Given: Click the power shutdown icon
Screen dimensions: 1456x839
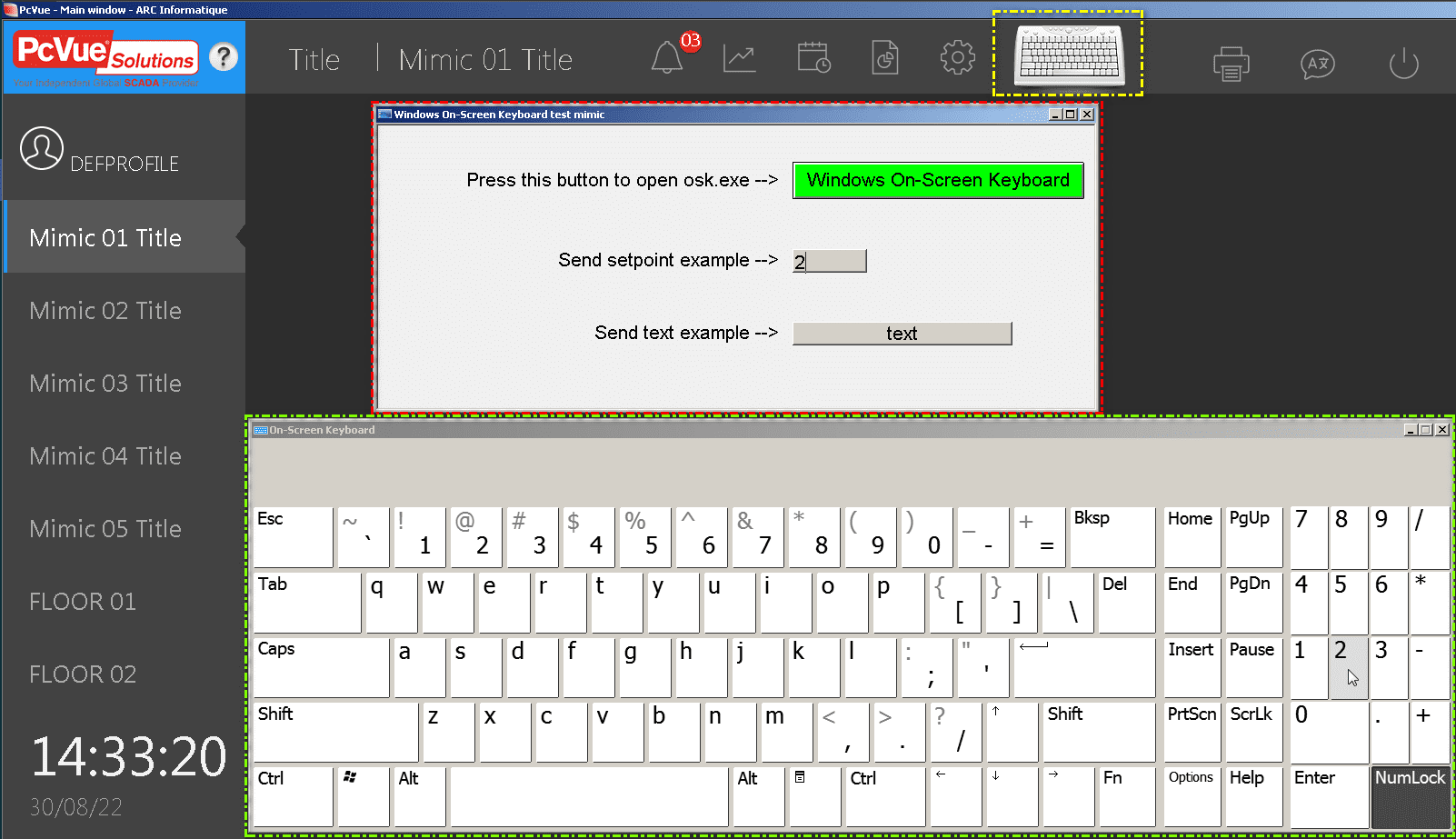Looking at the screenshot, I should tap(1403, 64).
